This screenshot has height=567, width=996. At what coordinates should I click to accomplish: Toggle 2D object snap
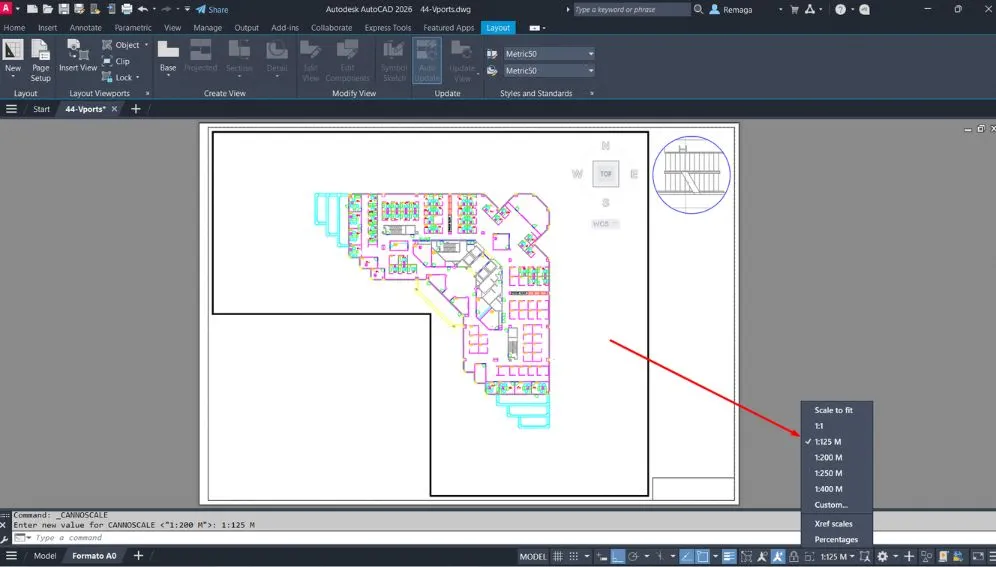click(702, 556)
